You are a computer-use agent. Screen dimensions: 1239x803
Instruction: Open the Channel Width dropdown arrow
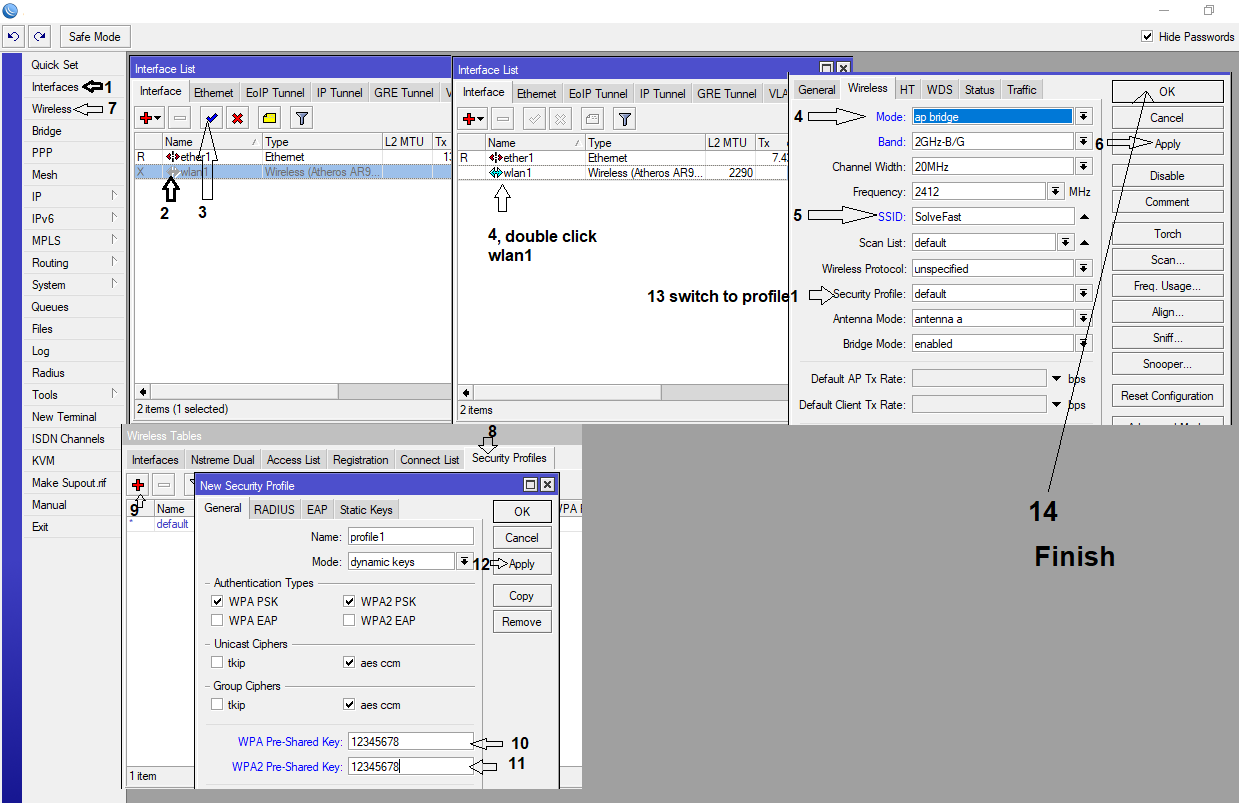1084,167
